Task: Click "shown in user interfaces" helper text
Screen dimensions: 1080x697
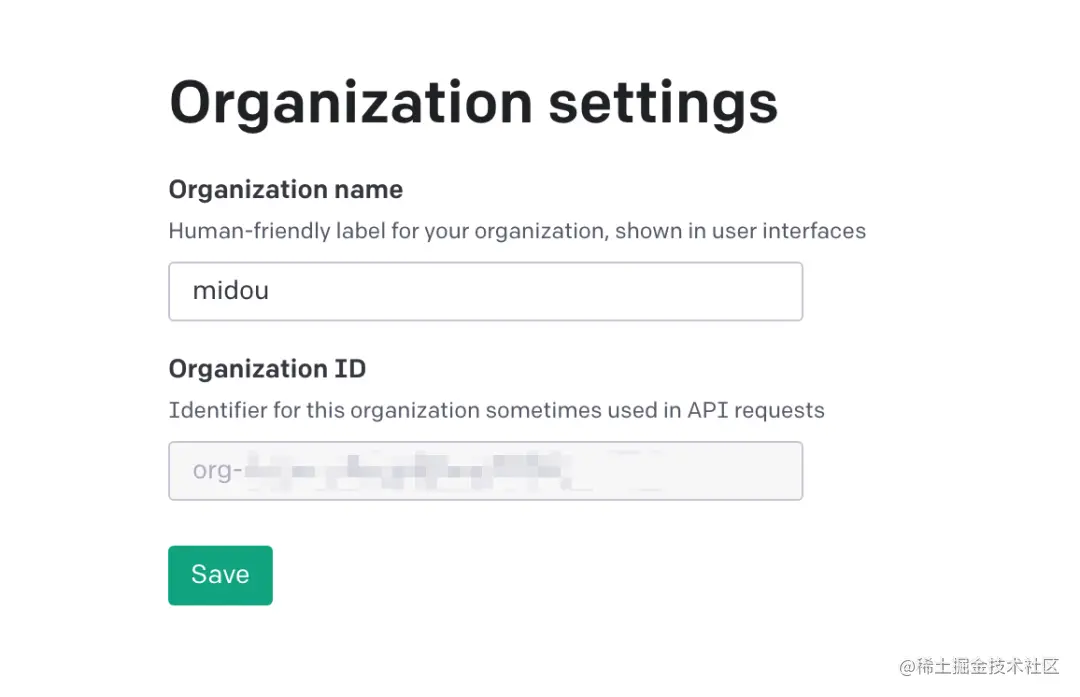Action: [x=740, y=231]
